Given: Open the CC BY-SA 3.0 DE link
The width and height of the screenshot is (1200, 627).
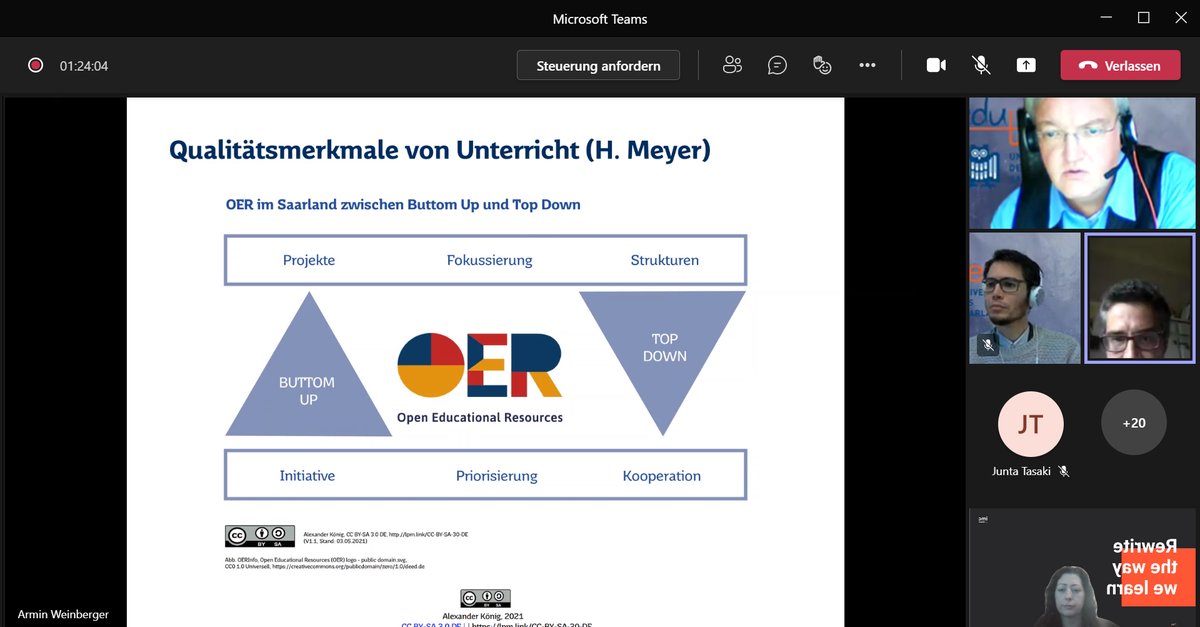Looking at the screenshot, I should pos(430,625).
